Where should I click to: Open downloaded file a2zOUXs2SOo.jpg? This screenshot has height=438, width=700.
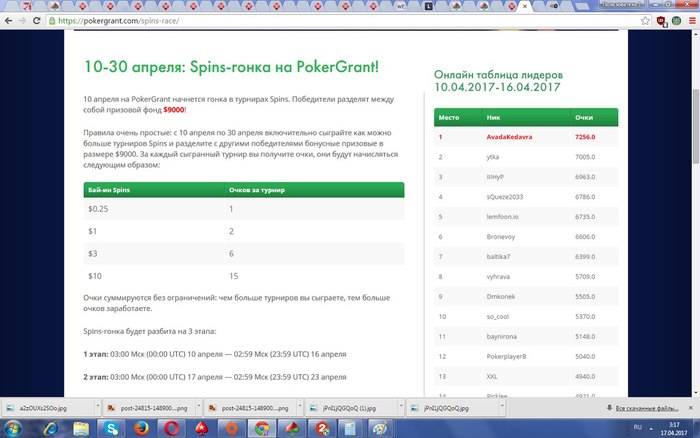47,408
